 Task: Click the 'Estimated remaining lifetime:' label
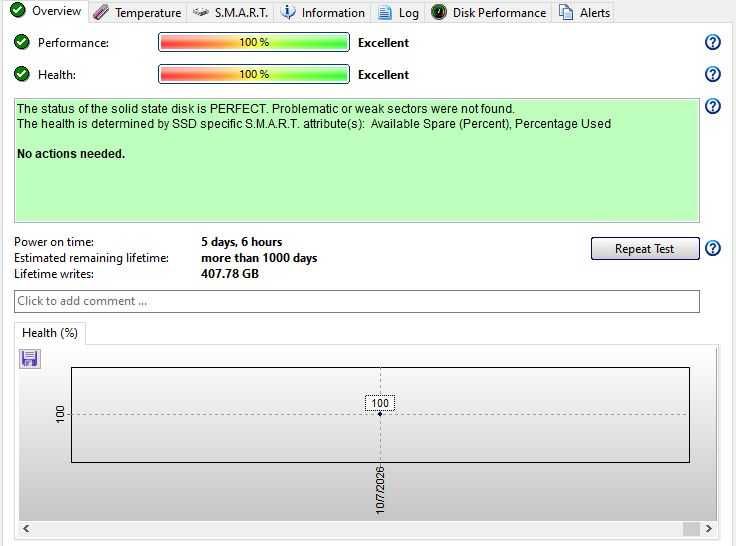(x=92, y=258)
